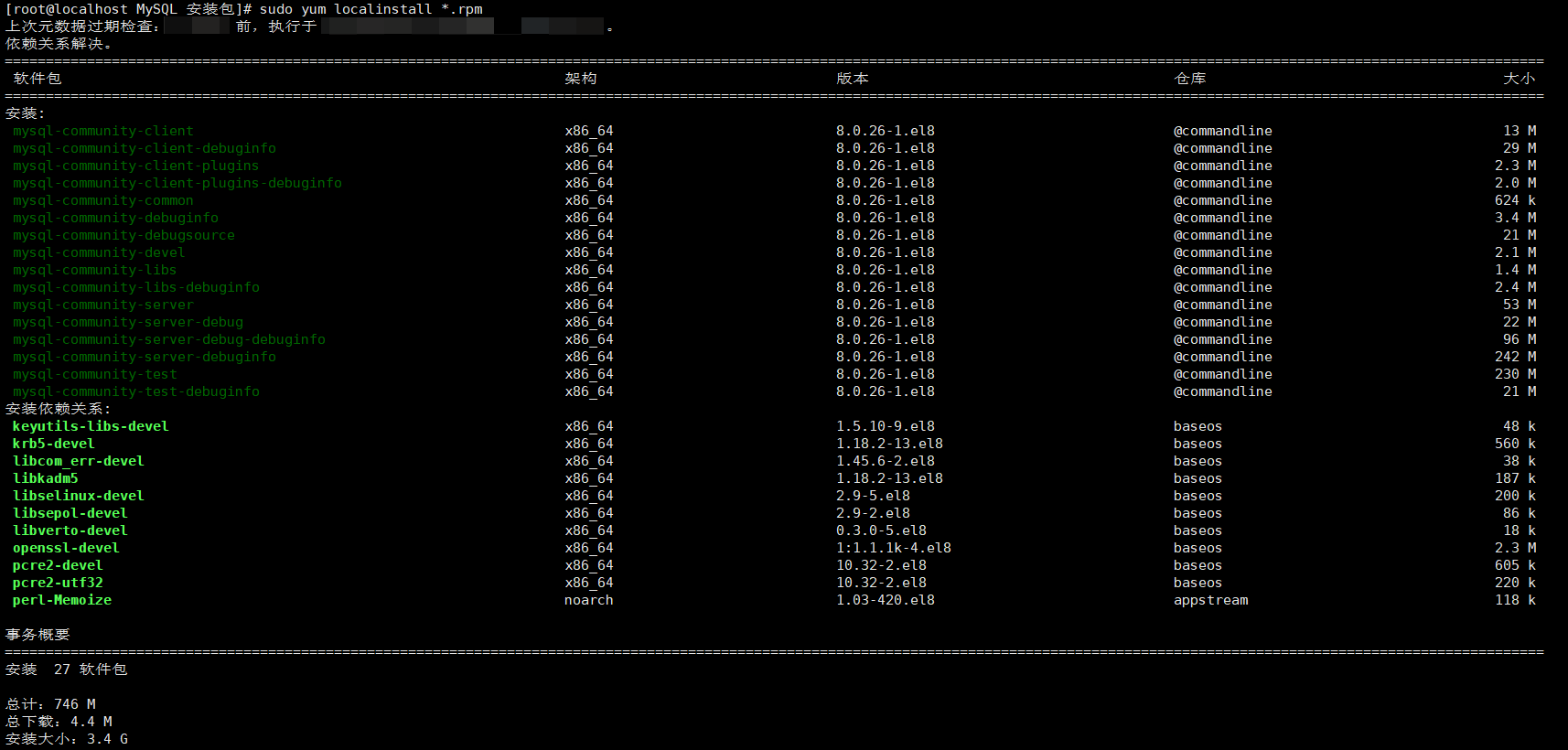Click version 1.45.6-2.el8 of libcom_err-devel
Viewport: 1568px width, 750px height.
[x=886, y=461]
